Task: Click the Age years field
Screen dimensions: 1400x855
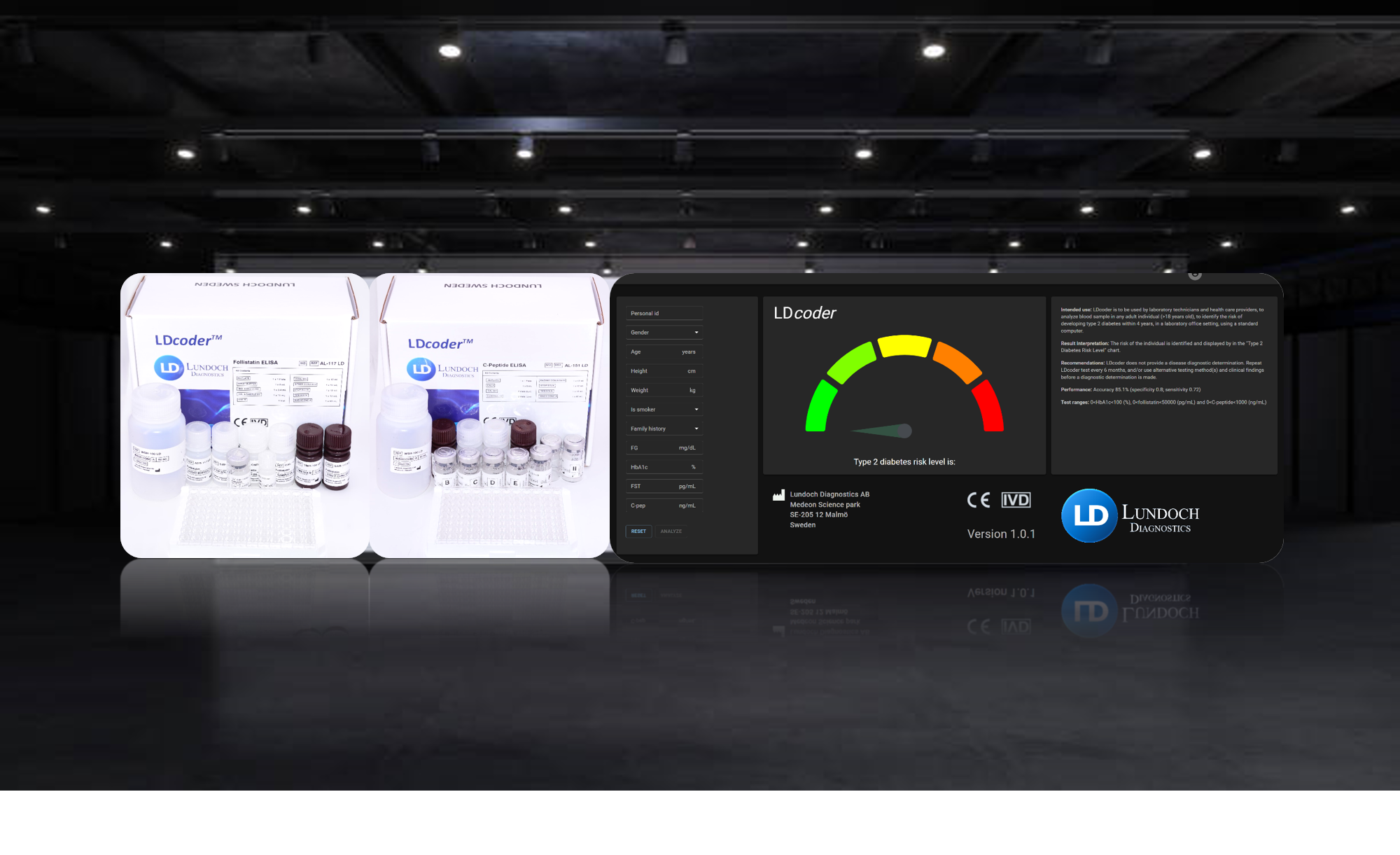Action: pyautogui.click(x=664, y=352)
